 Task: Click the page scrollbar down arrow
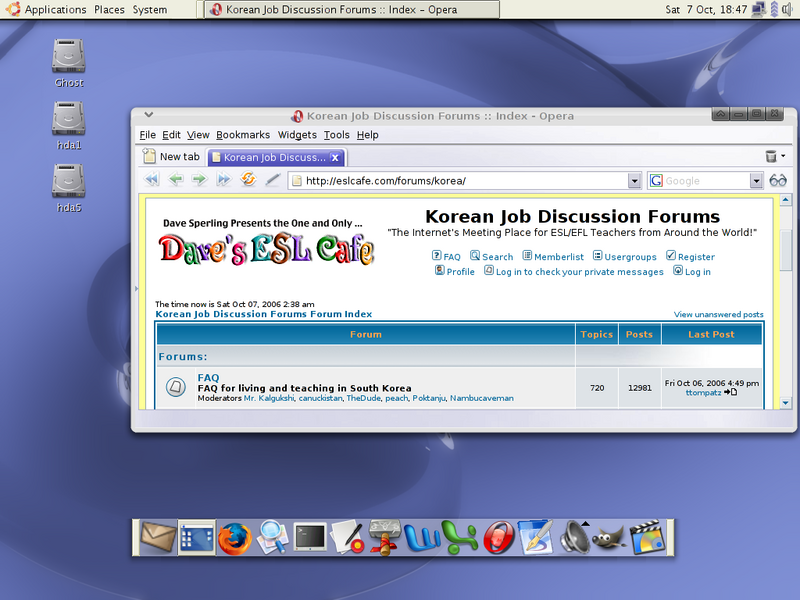click(786, 403)
